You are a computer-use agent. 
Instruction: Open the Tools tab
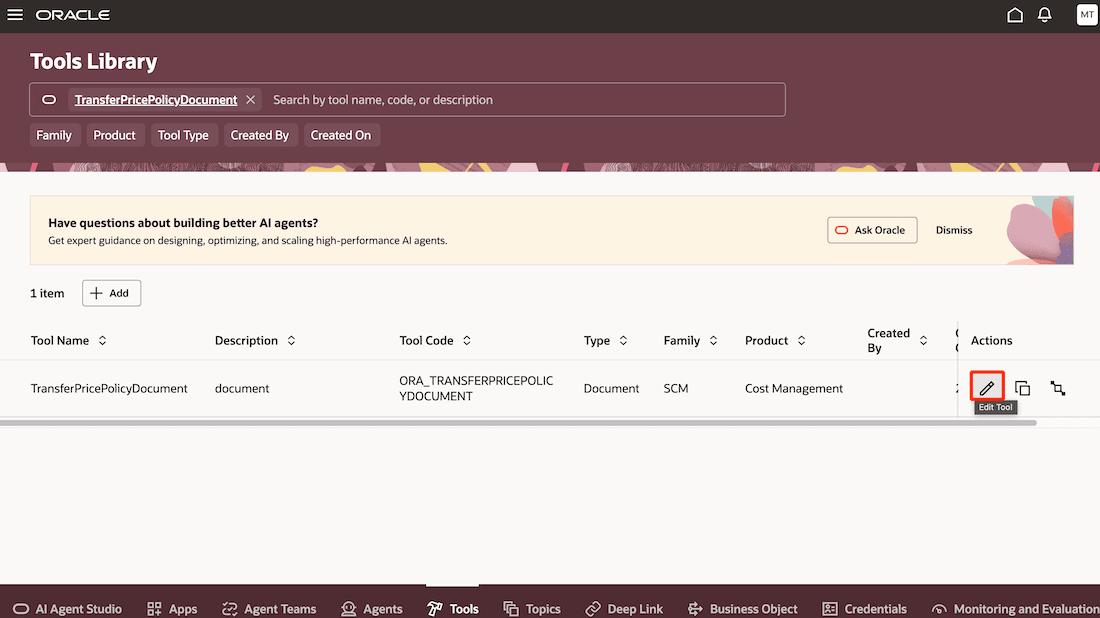(453, 608)
